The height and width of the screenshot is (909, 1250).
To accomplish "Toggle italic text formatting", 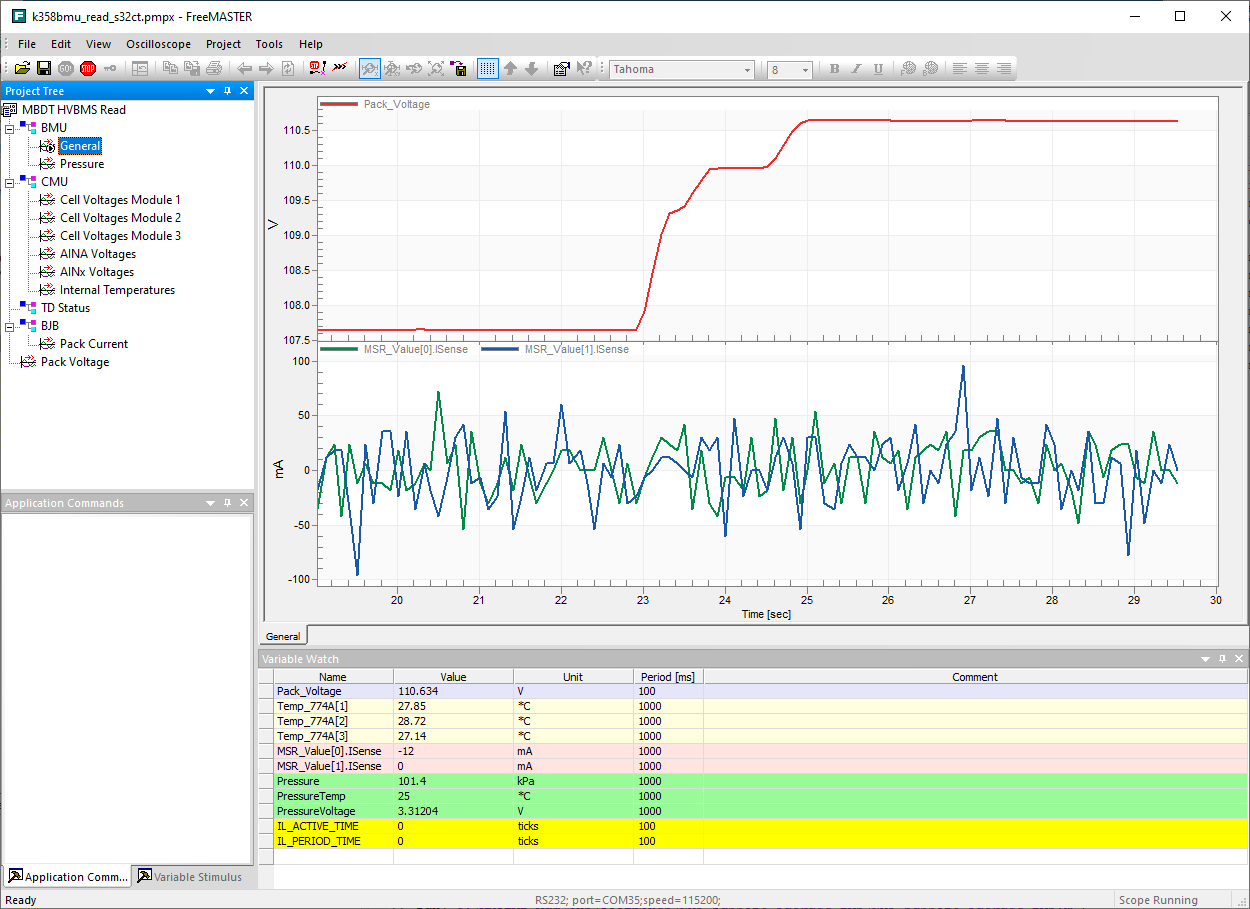I will 855,68.
